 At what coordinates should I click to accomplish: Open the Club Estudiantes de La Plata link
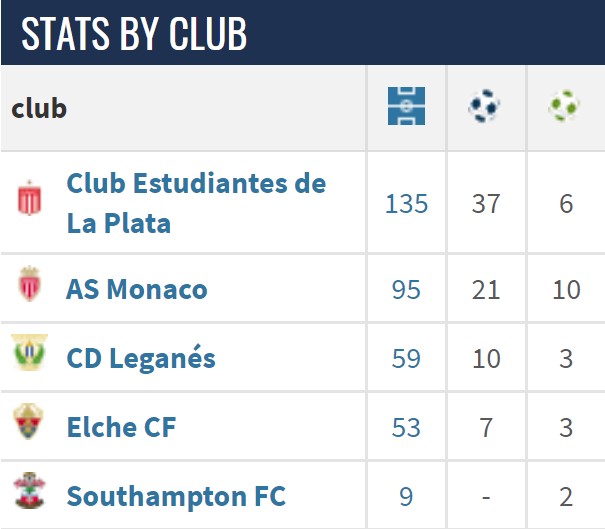[x=196, y=203]
